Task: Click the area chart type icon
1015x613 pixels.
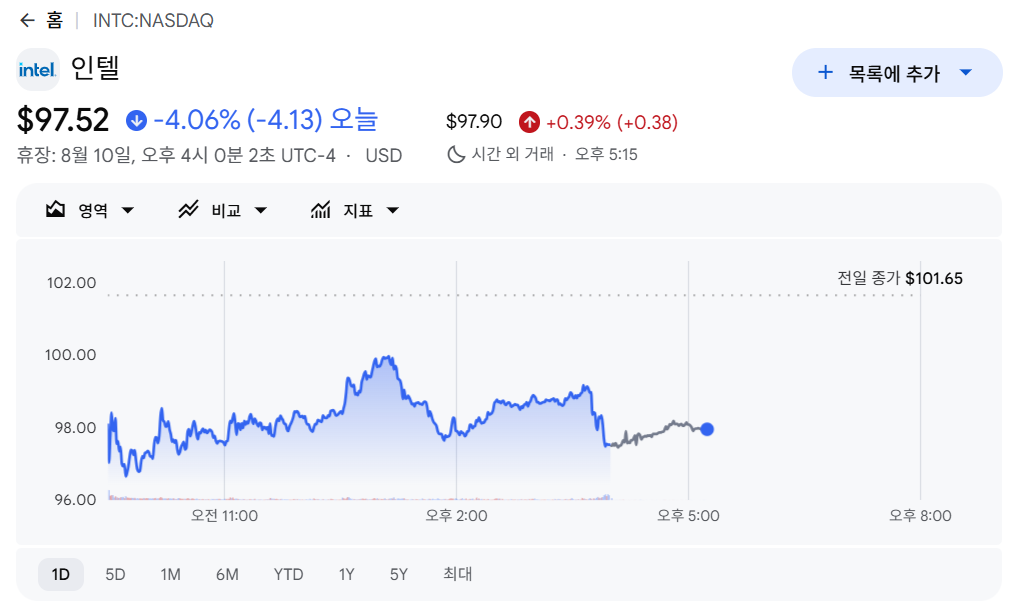Action: pyautogui.click(x=56, y=210)
